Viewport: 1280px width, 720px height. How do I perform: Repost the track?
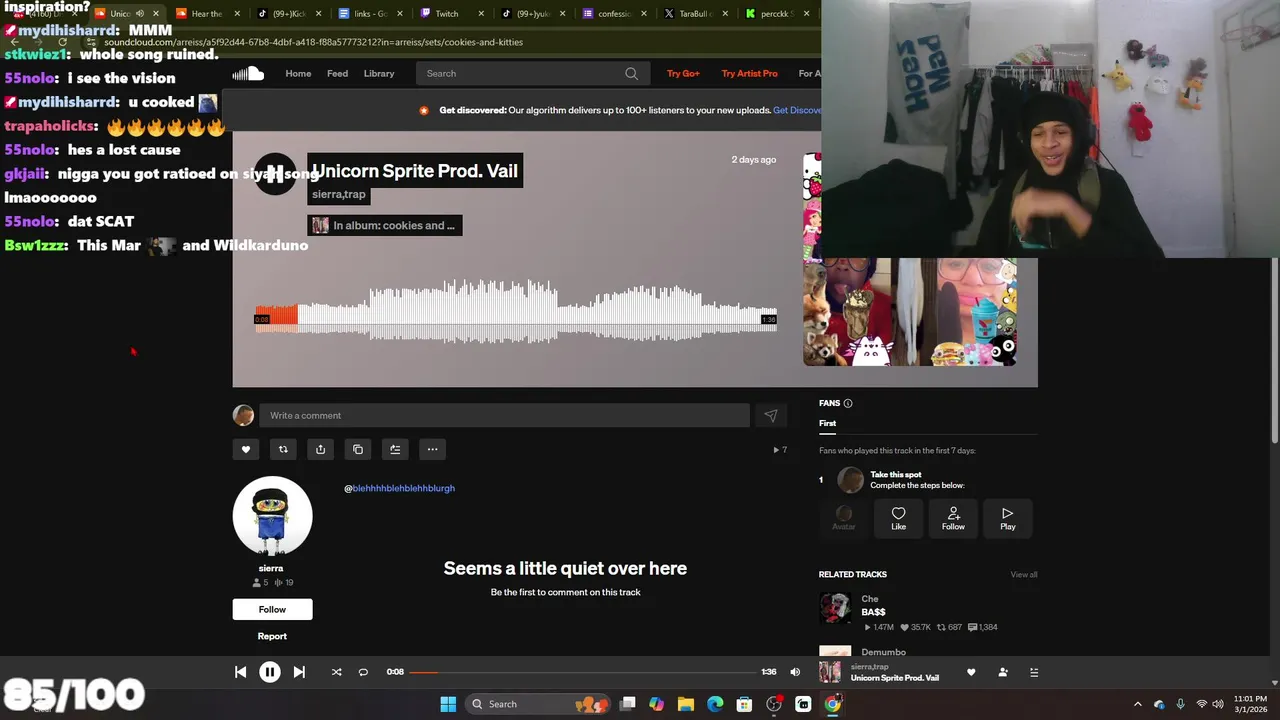coord(283,449)
